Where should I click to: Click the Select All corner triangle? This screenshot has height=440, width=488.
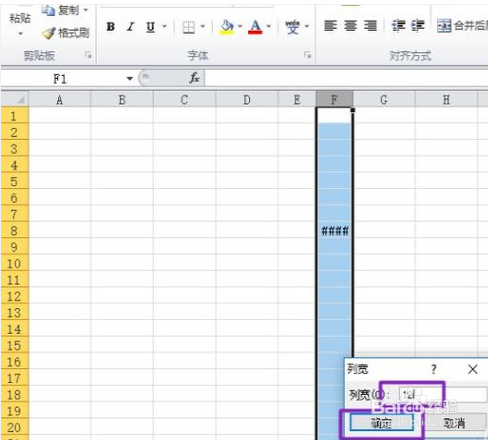point(15,99)
